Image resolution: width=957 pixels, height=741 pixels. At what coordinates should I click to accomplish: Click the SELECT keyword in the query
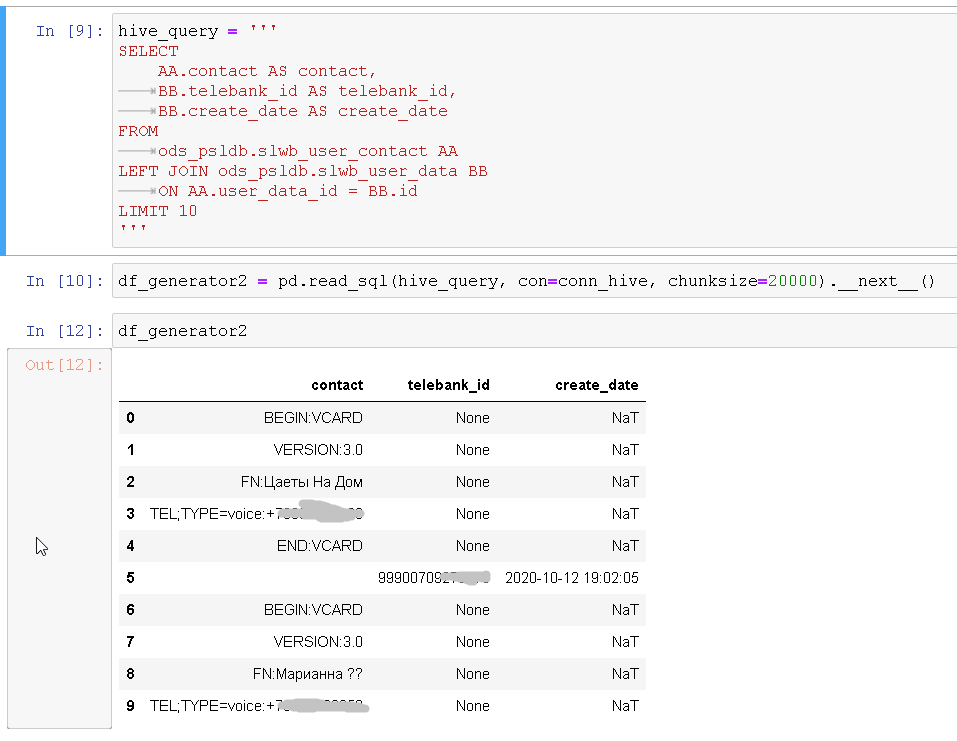click(147, 50)
